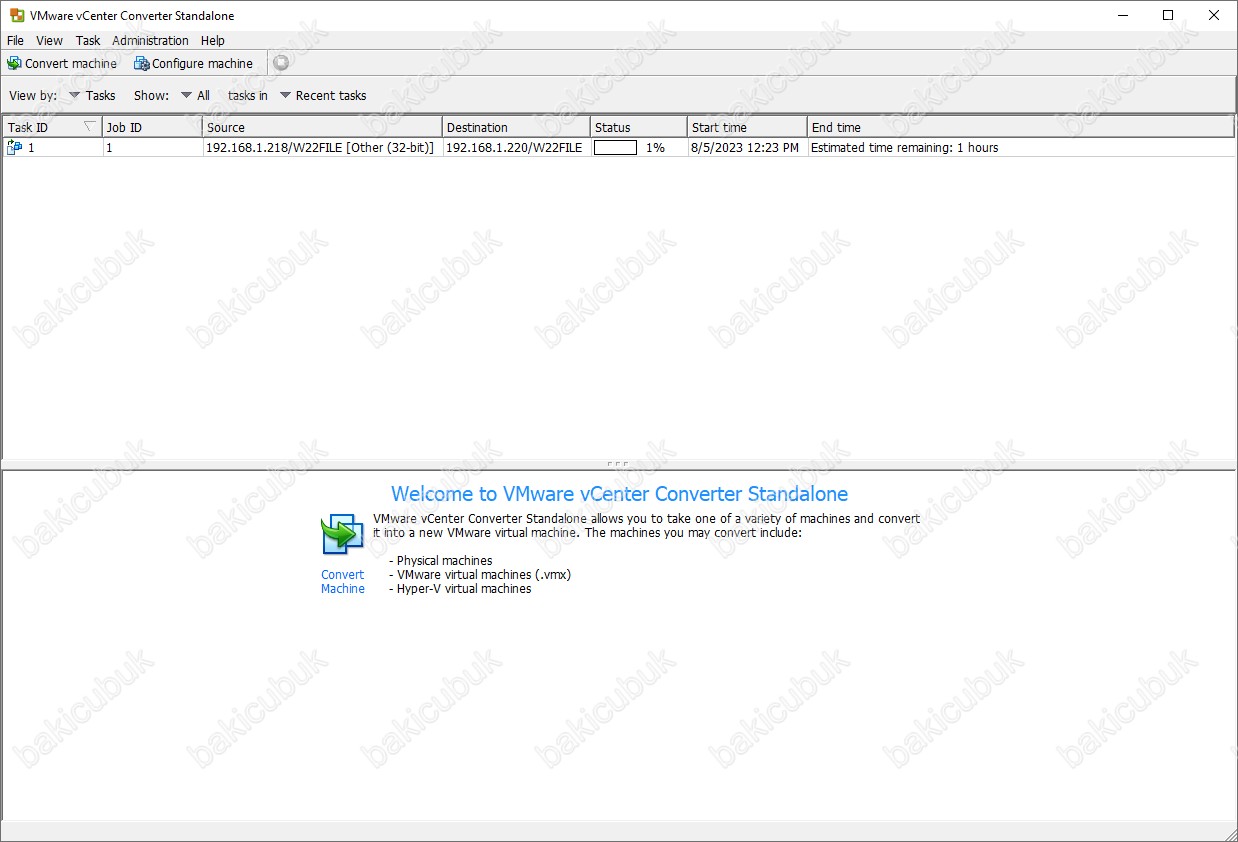Click the large green Convert Machine icon
1238x842 pixels.
[x=342, y=534]
